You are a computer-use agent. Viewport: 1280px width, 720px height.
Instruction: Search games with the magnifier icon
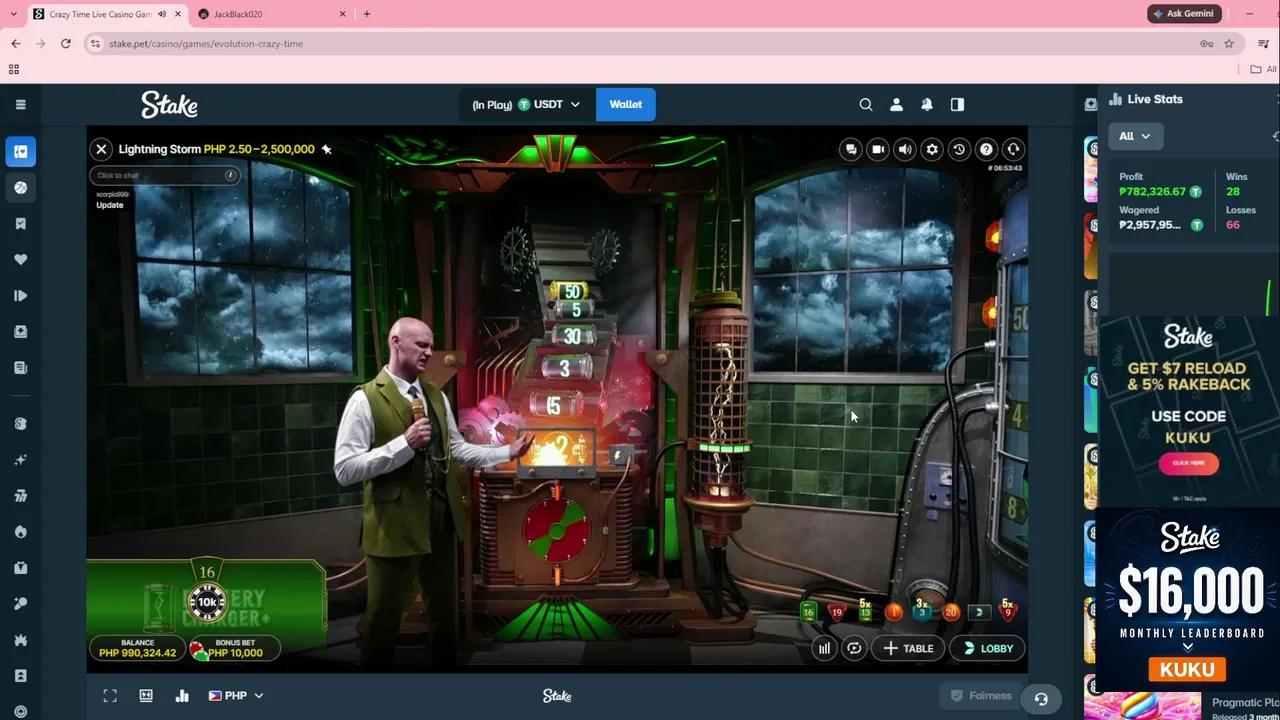[866, 104]
